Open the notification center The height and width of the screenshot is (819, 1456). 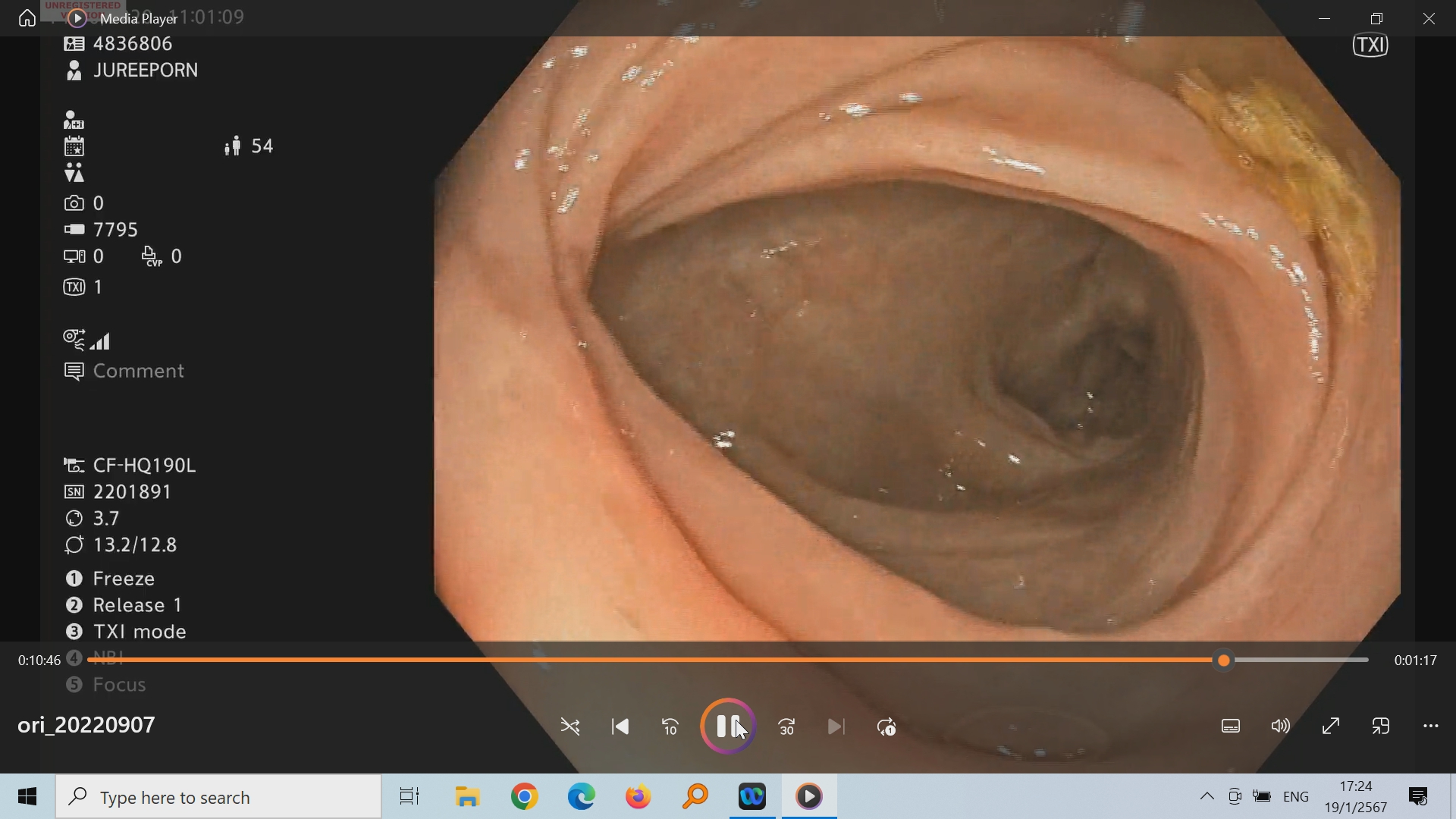pos(1418,797)
